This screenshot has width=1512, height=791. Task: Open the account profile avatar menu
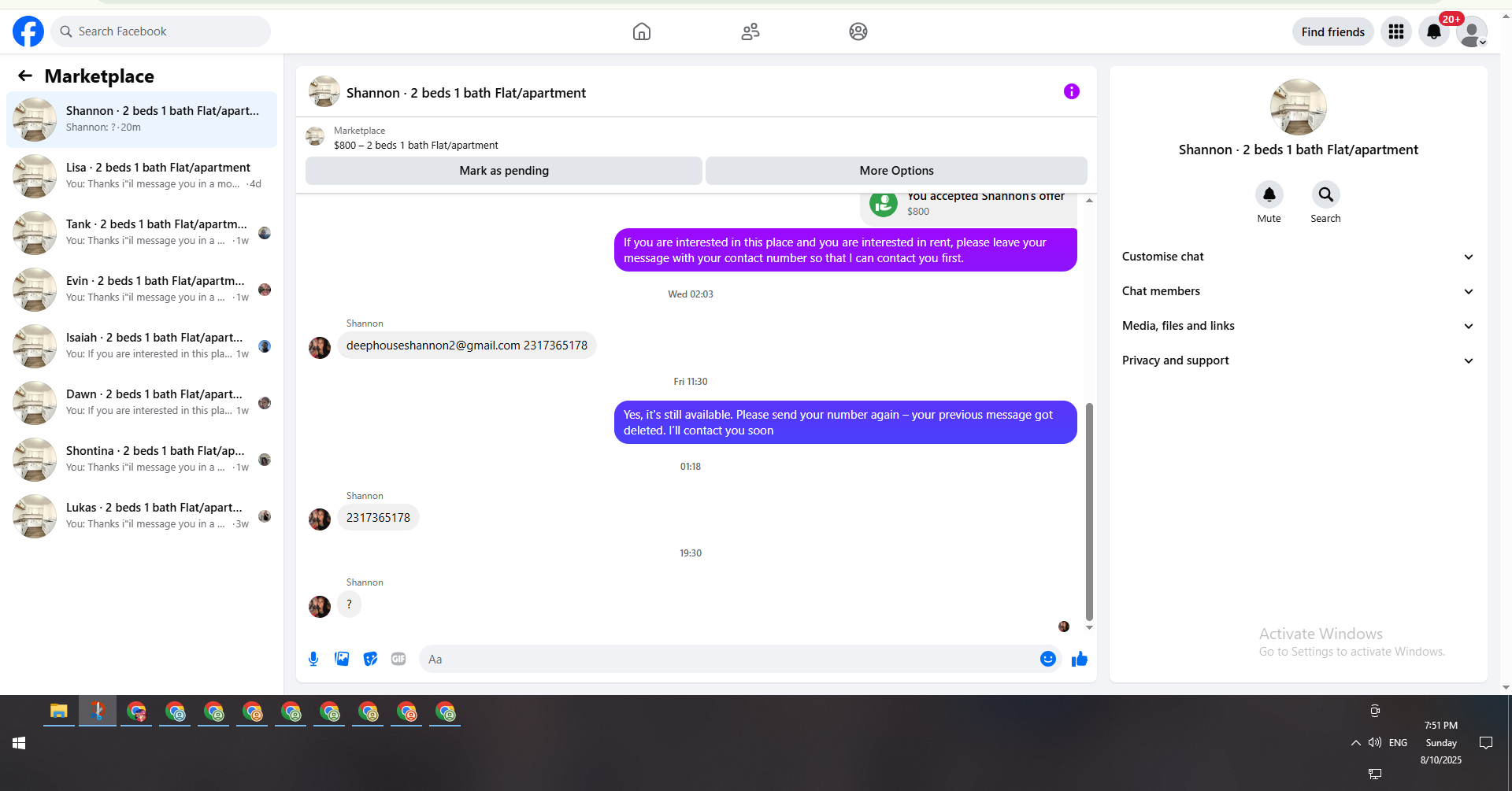pos(1471,31)
